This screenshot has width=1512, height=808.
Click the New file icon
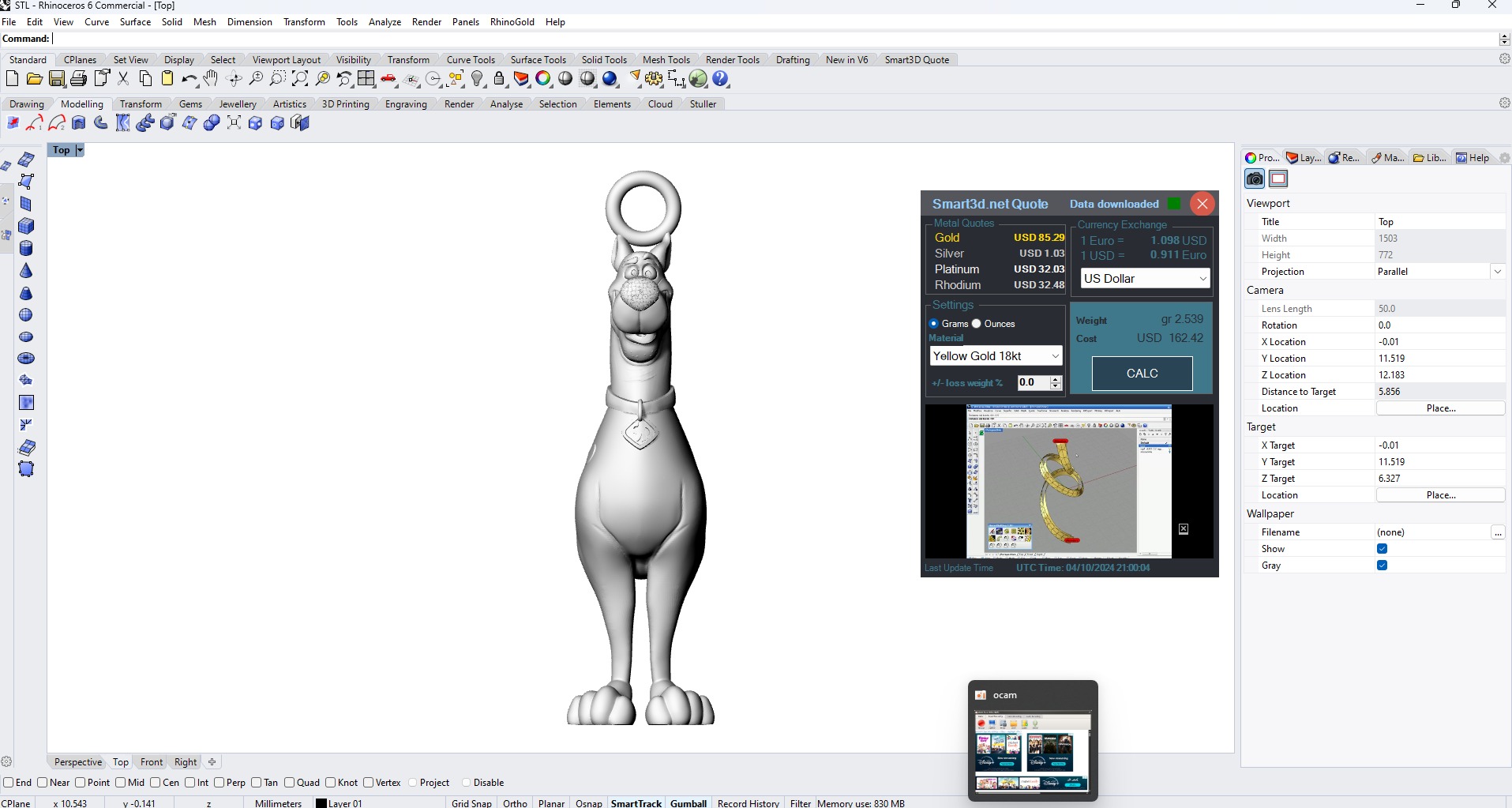point(12,78)
